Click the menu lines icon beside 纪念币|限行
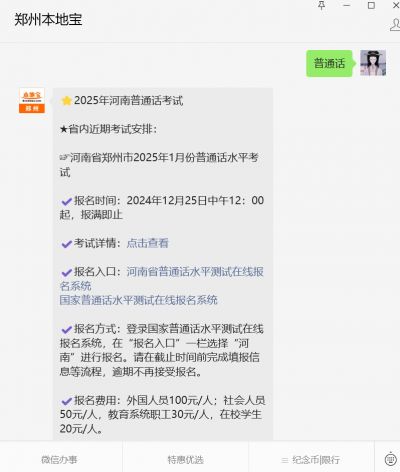This screenshot has width=400, height=472. tap(285, 460)
